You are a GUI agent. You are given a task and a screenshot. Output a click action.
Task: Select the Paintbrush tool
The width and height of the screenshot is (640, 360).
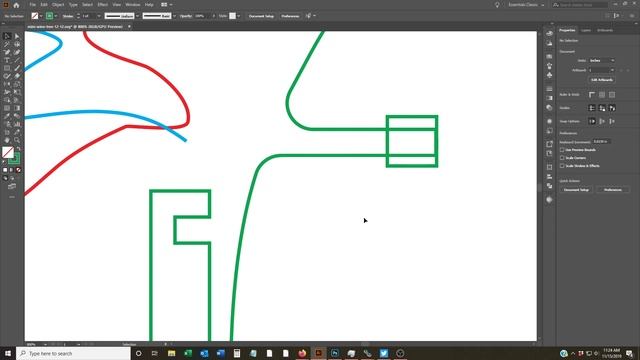point(17,68)
